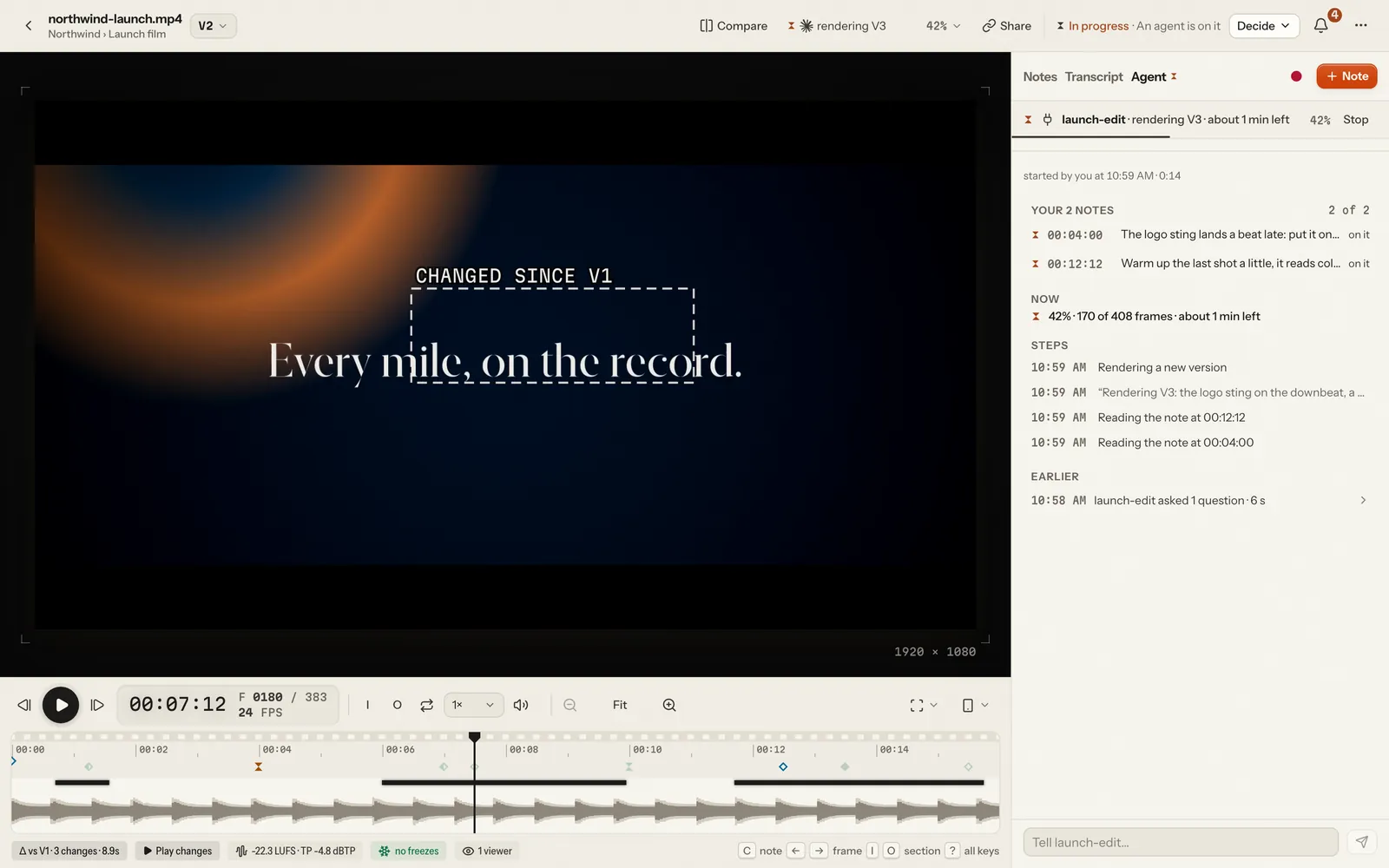The width and height of the screenshot is (1389, 868).
Task: Fit the video to view
Action: [620, 705]
